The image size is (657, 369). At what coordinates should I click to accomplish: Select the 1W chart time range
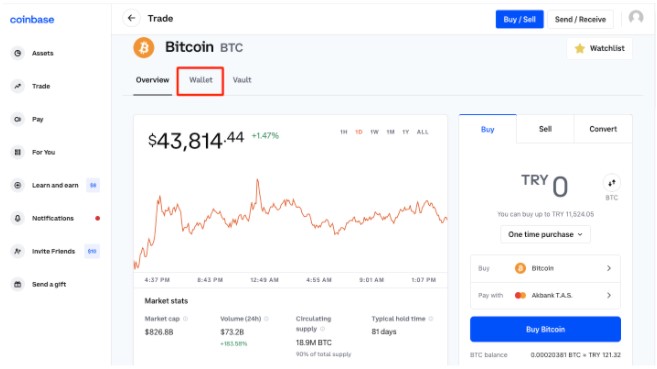(374, 132)
